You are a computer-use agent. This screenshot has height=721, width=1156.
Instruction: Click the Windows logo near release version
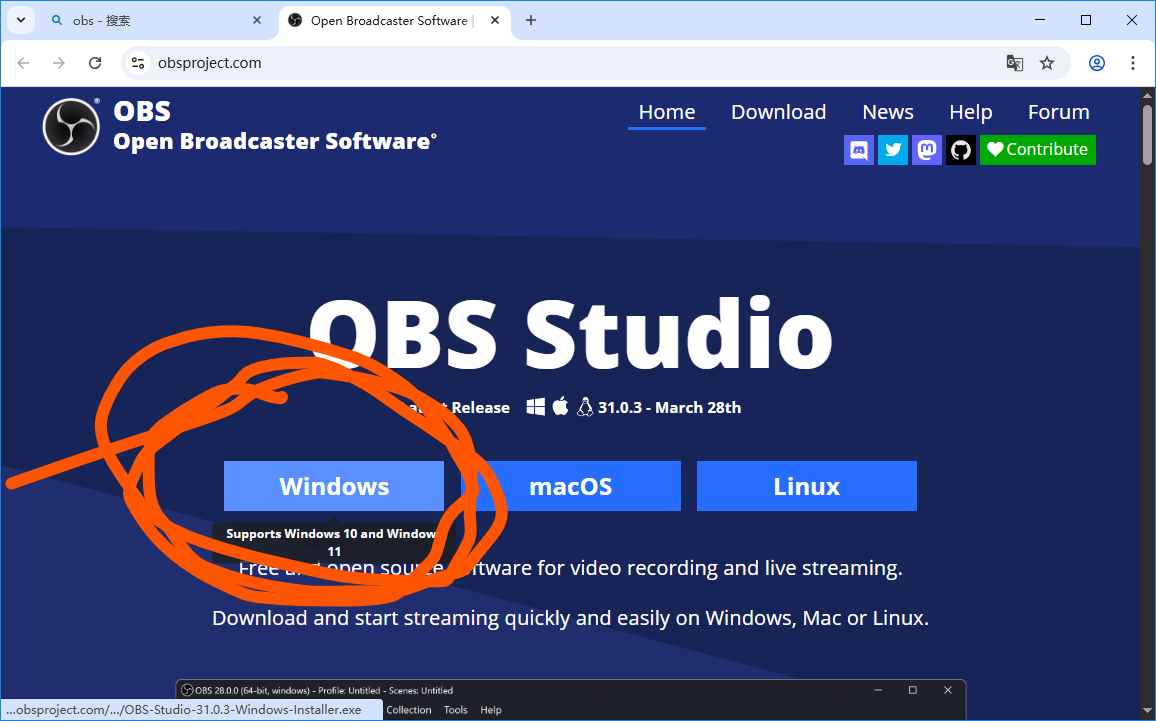[x=535, y=407]
